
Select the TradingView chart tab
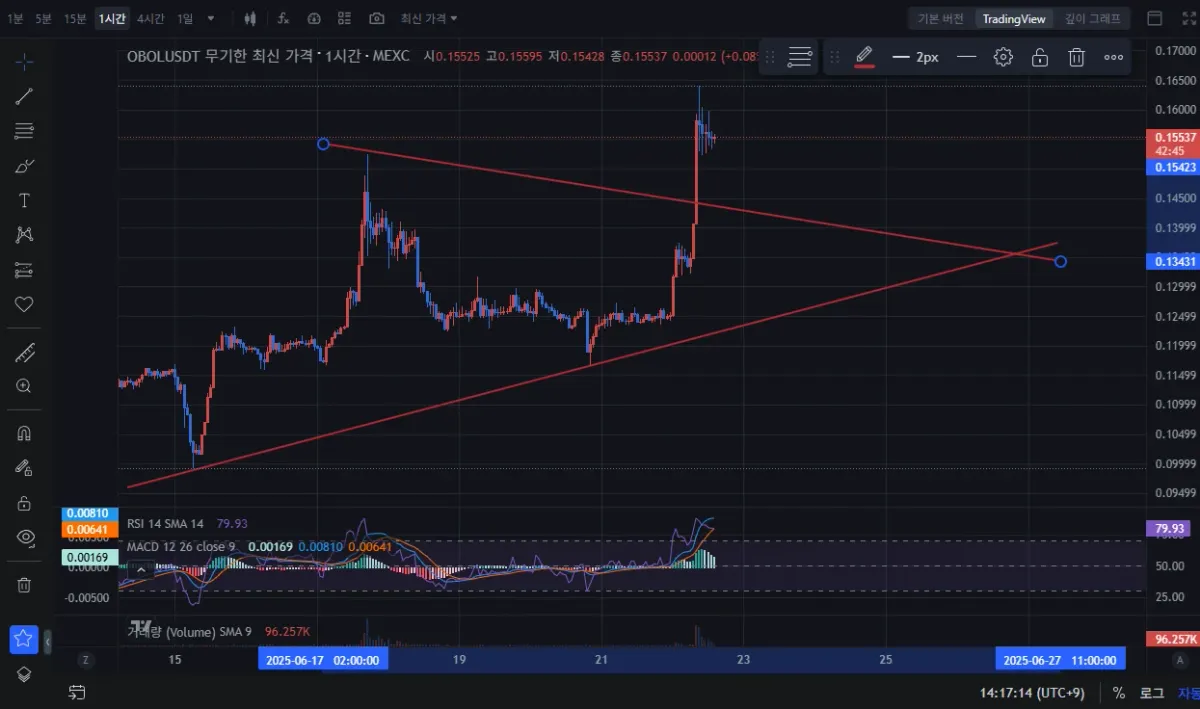pyautogui.click(x=1014, y=18)
